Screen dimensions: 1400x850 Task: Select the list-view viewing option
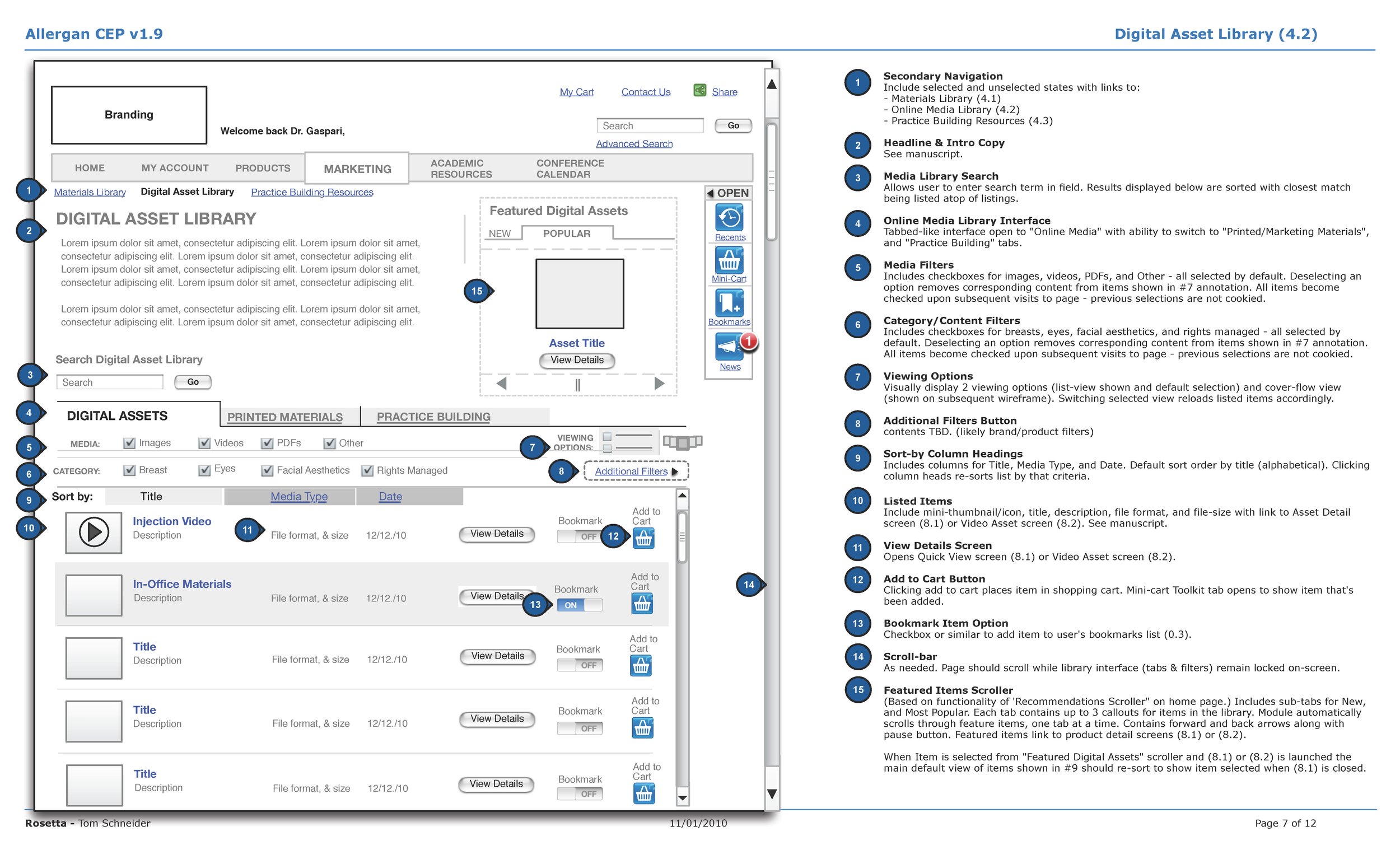pyautogui.click(x=628, y=442)
